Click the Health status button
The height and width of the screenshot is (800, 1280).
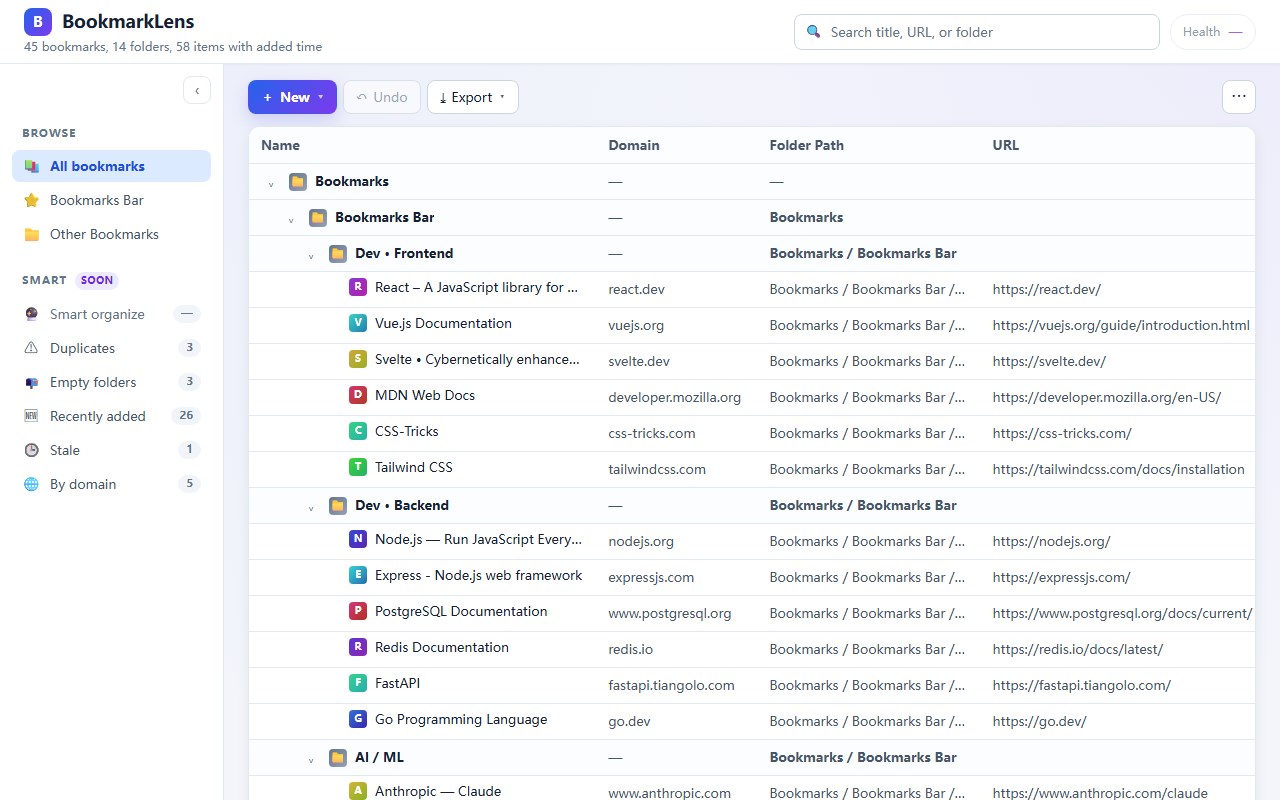1212,32
